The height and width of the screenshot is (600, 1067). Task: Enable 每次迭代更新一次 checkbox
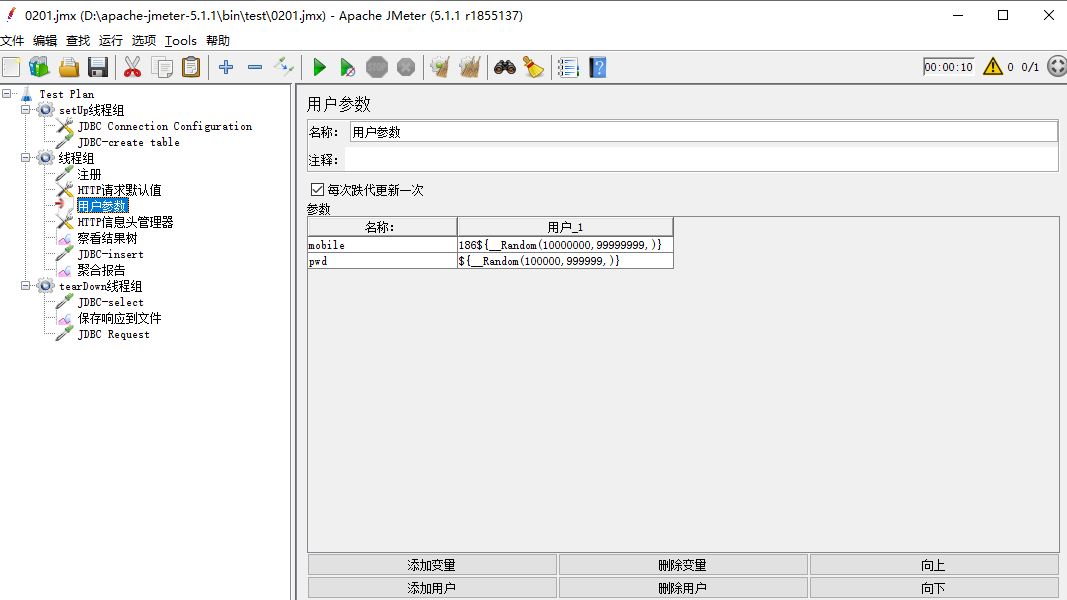(x=318, y=188)
